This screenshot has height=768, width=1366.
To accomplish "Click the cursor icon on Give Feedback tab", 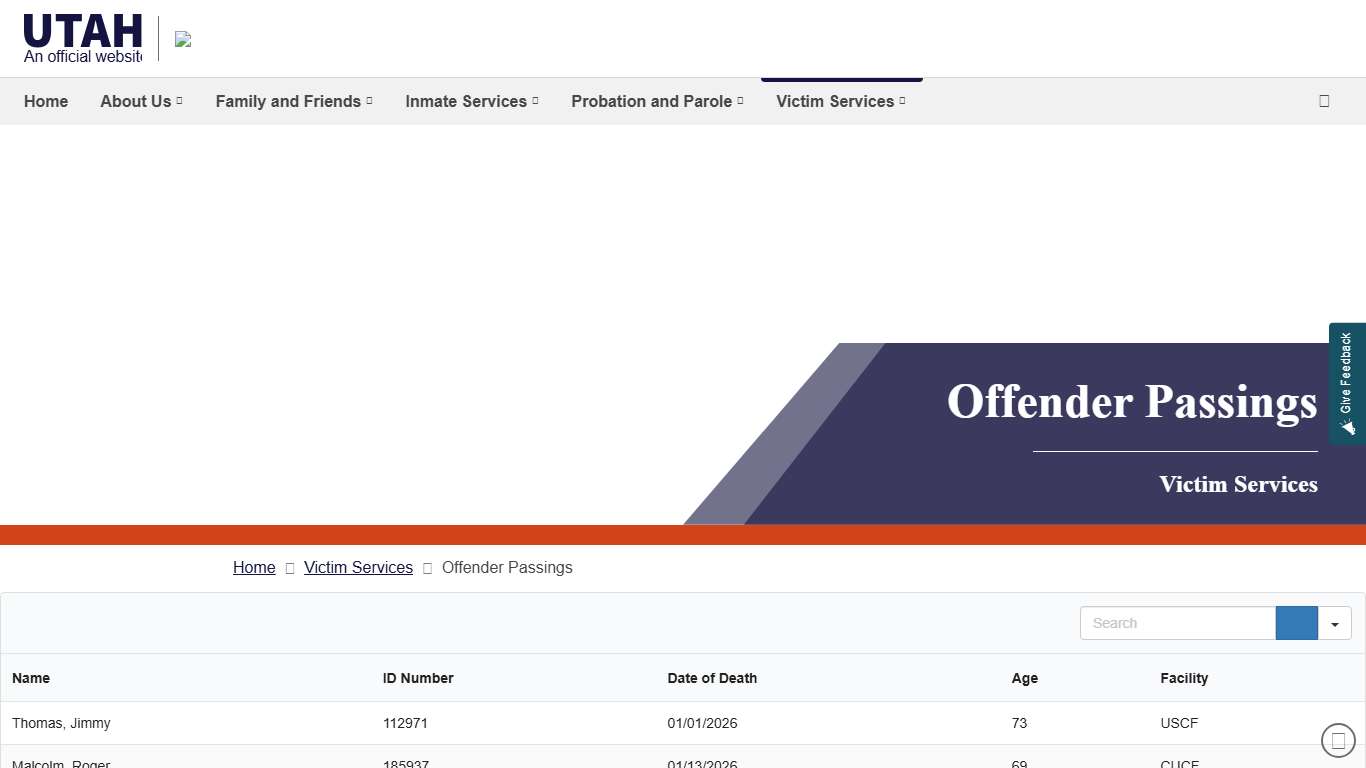I will click(1347, 427).
